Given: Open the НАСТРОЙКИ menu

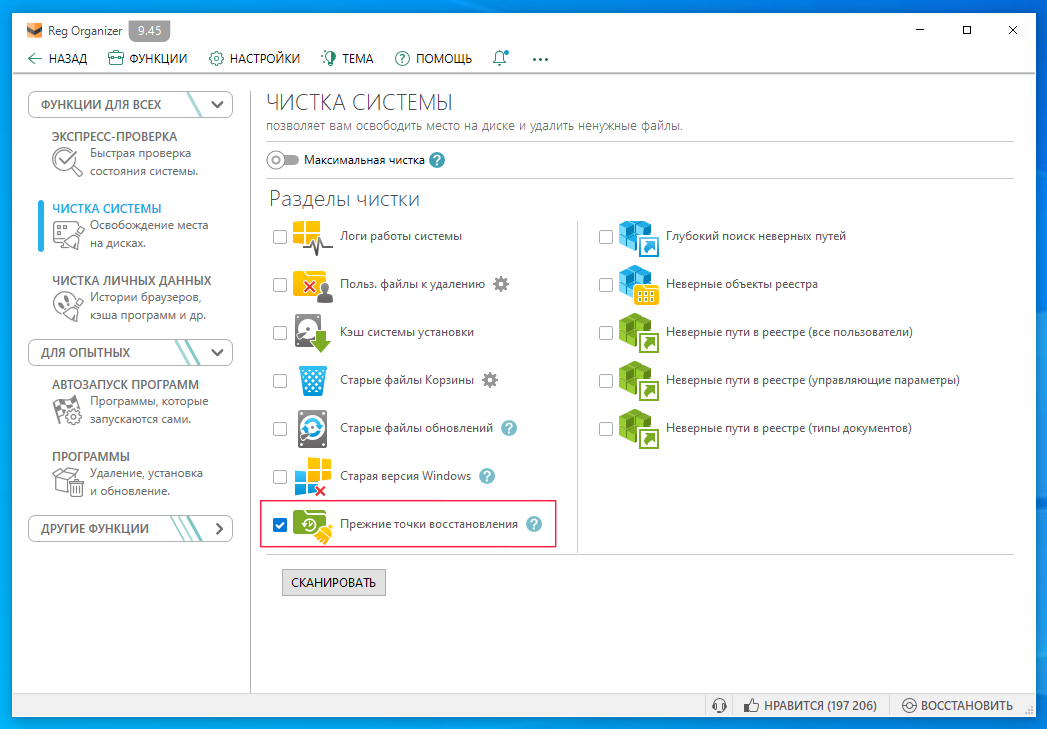Looking at the screenshot, I should click(x=254, y=59).
